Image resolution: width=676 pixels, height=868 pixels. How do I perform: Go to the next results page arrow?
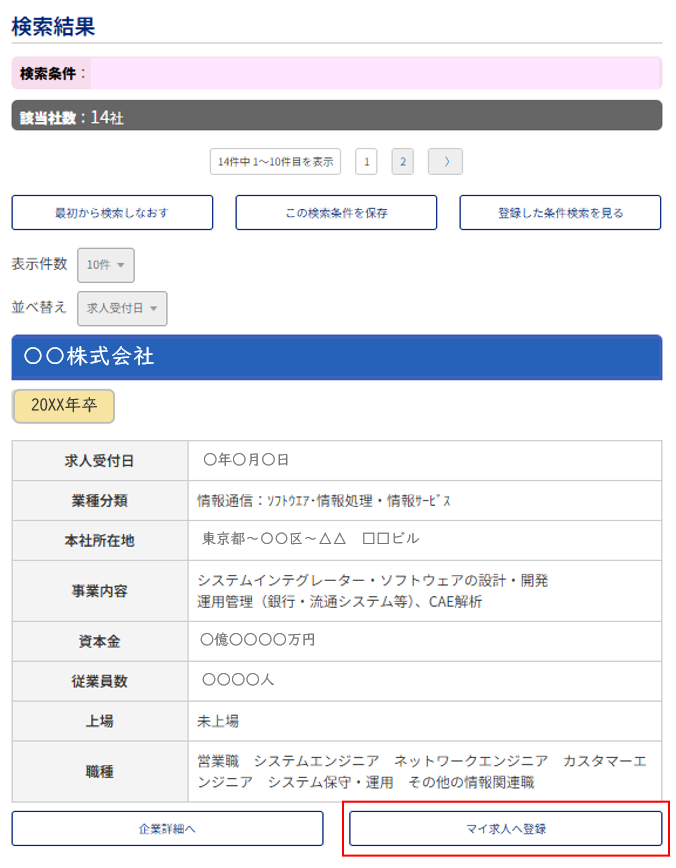tap(445, 162)
